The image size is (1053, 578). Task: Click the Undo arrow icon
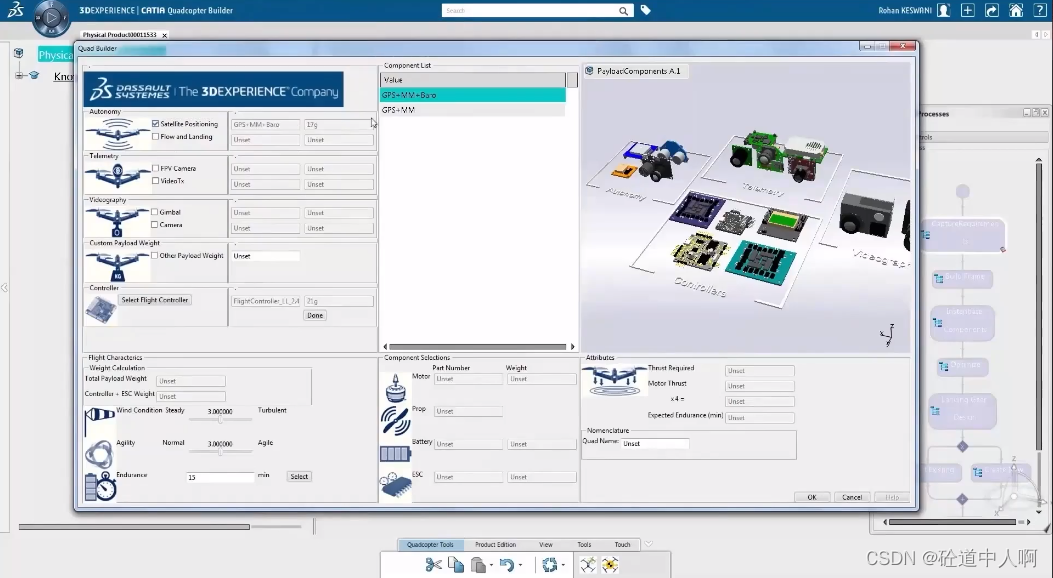[x=507, y=565]
